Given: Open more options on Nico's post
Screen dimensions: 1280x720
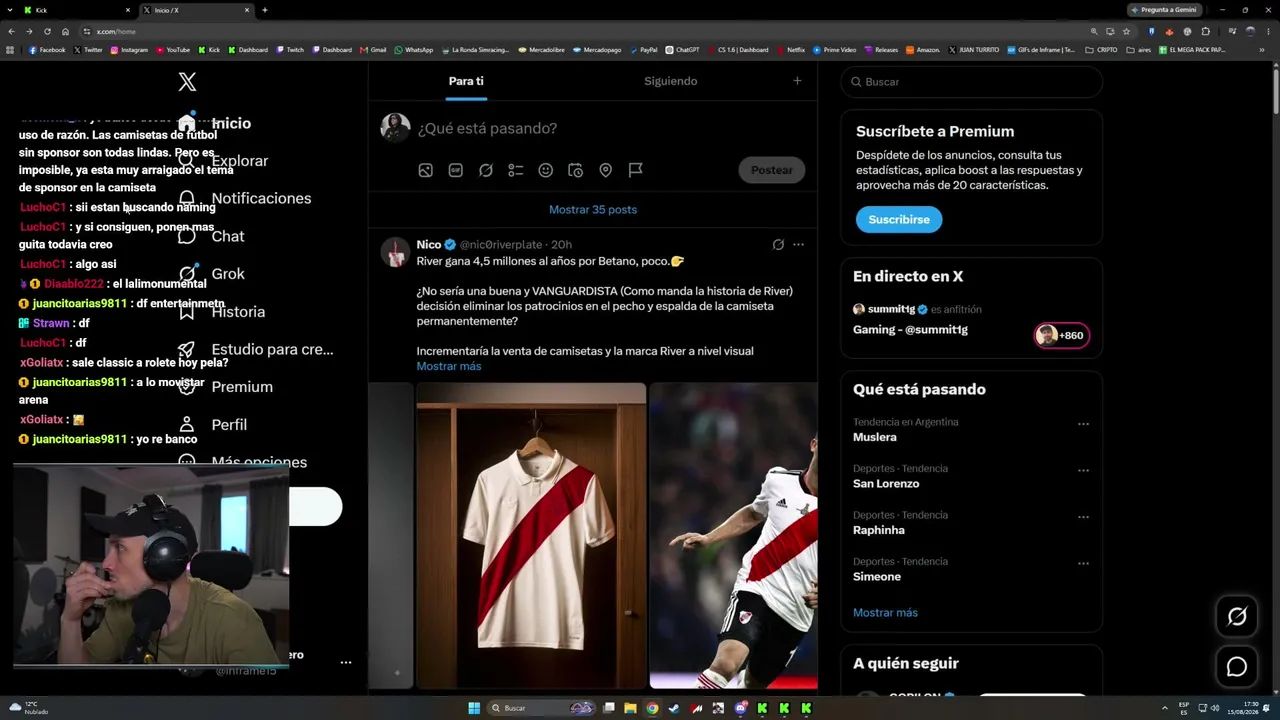Looking at the screenshot, I should (798, 244).
